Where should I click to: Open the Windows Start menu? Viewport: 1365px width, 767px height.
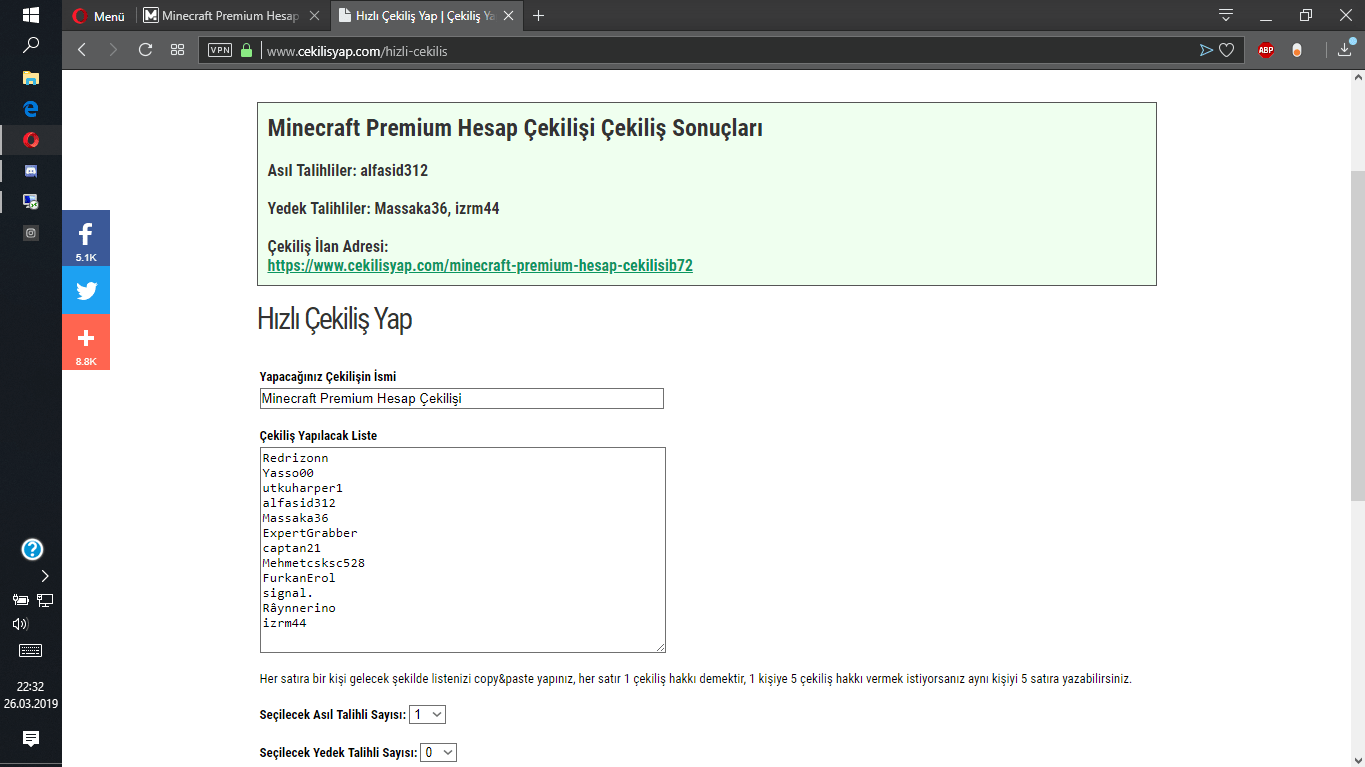point(30,16)
